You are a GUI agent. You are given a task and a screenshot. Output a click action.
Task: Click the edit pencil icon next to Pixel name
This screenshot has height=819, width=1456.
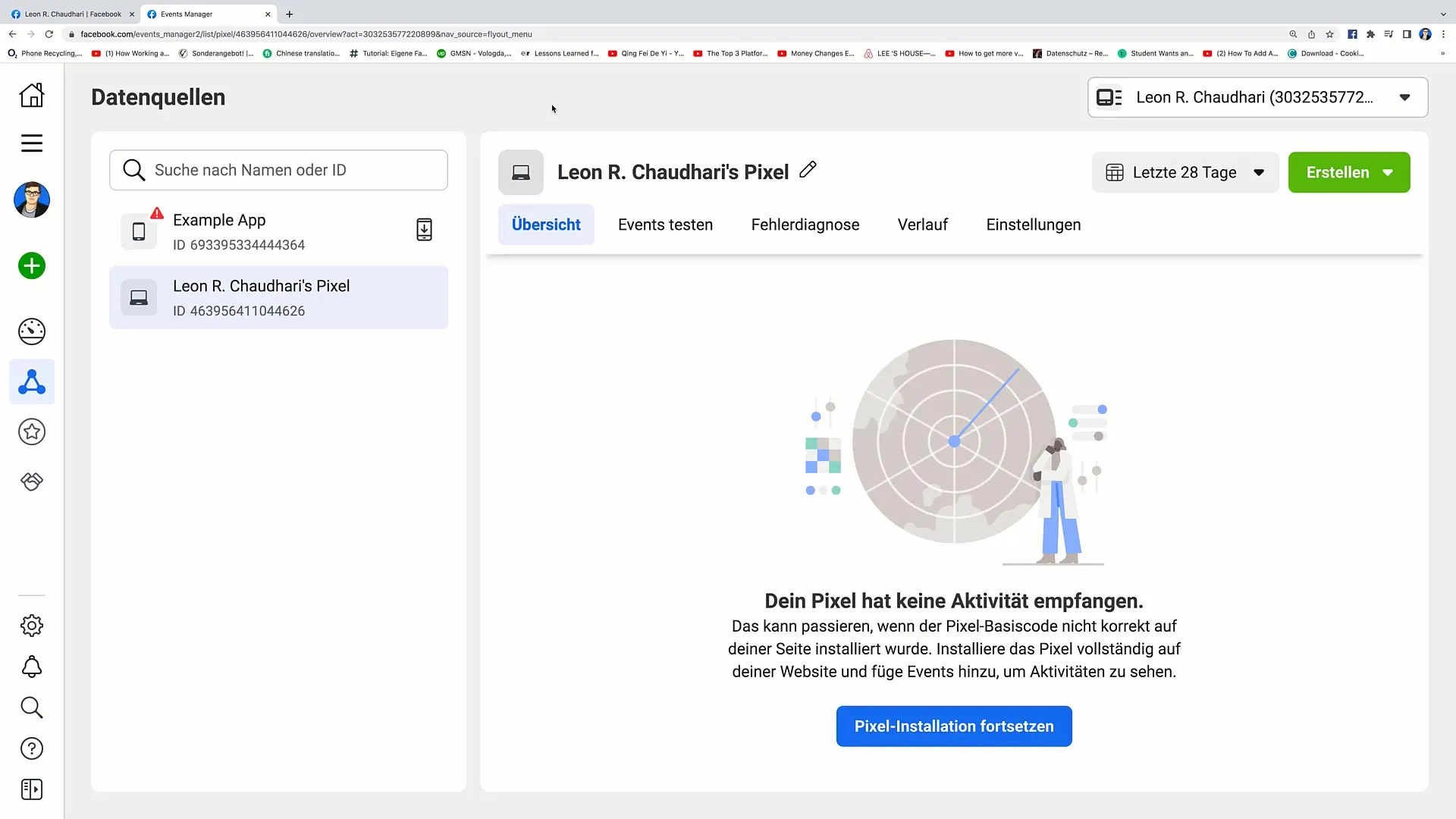point(808,169)
